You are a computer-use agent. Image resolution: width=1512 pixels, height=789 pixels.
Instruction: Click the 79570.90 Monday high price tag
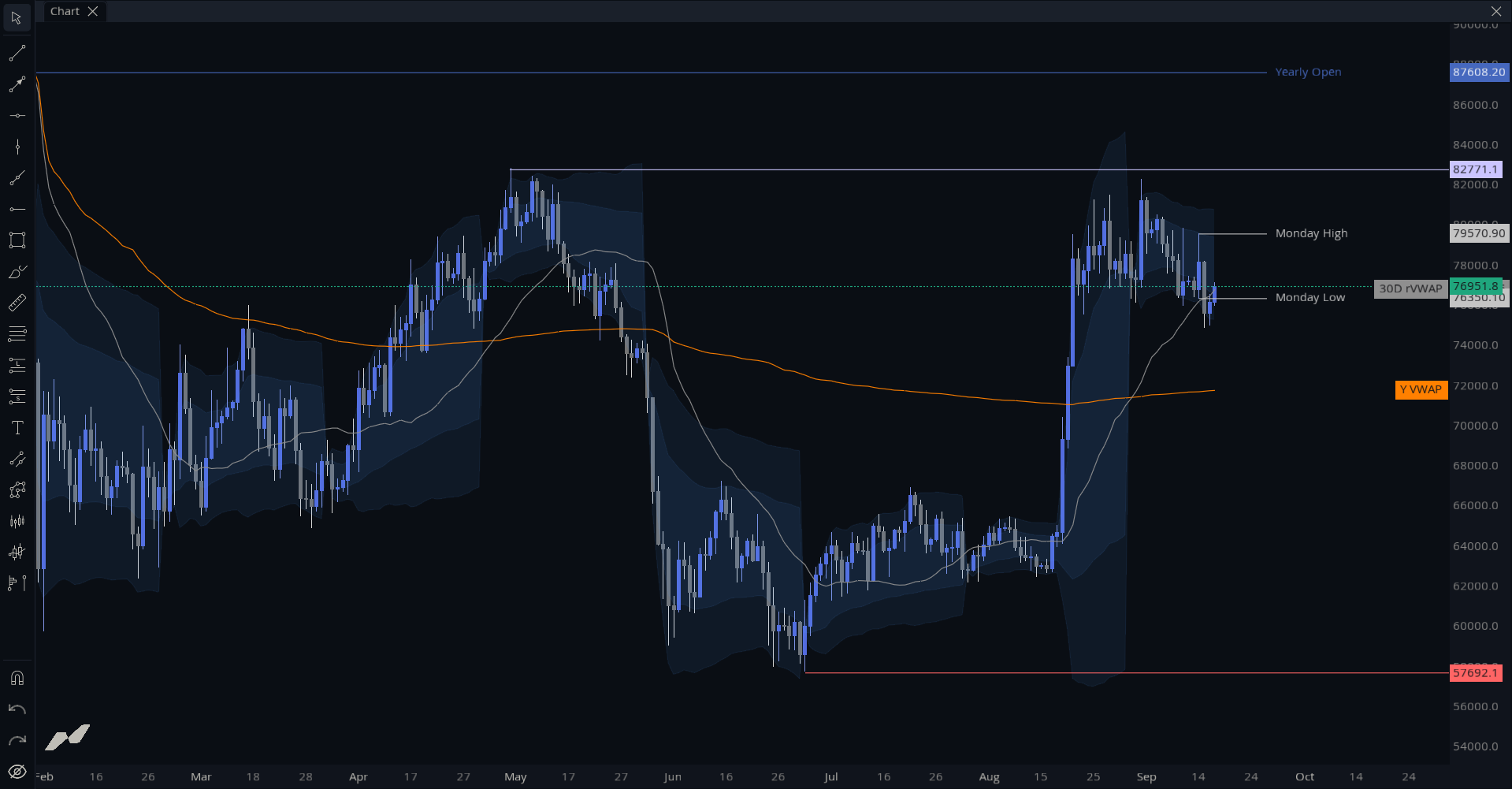[x=1479, y=233]
